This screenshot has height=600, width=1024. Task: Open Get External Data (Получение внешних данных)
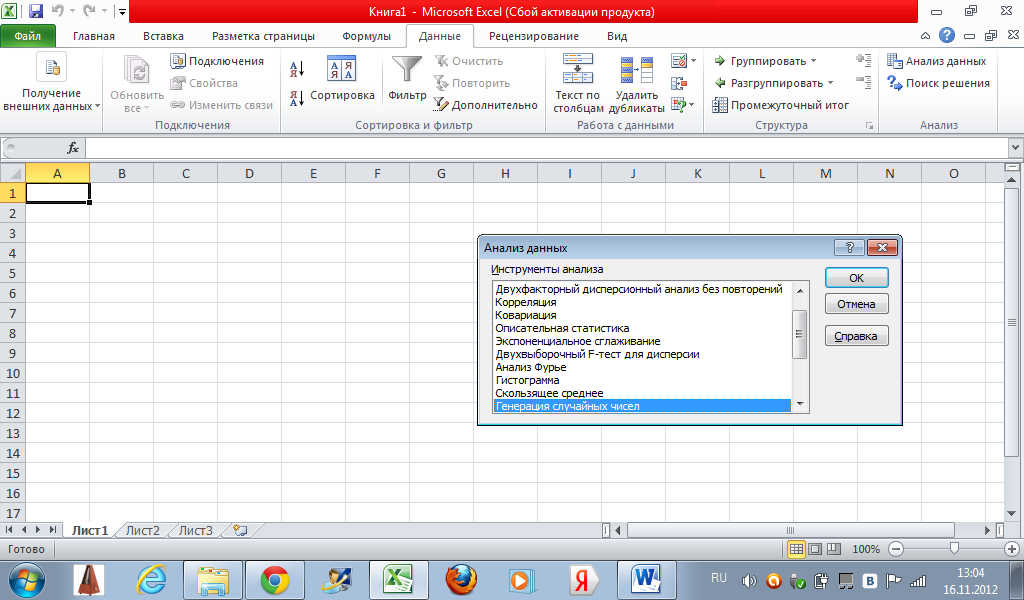click(x=52, y=84)
